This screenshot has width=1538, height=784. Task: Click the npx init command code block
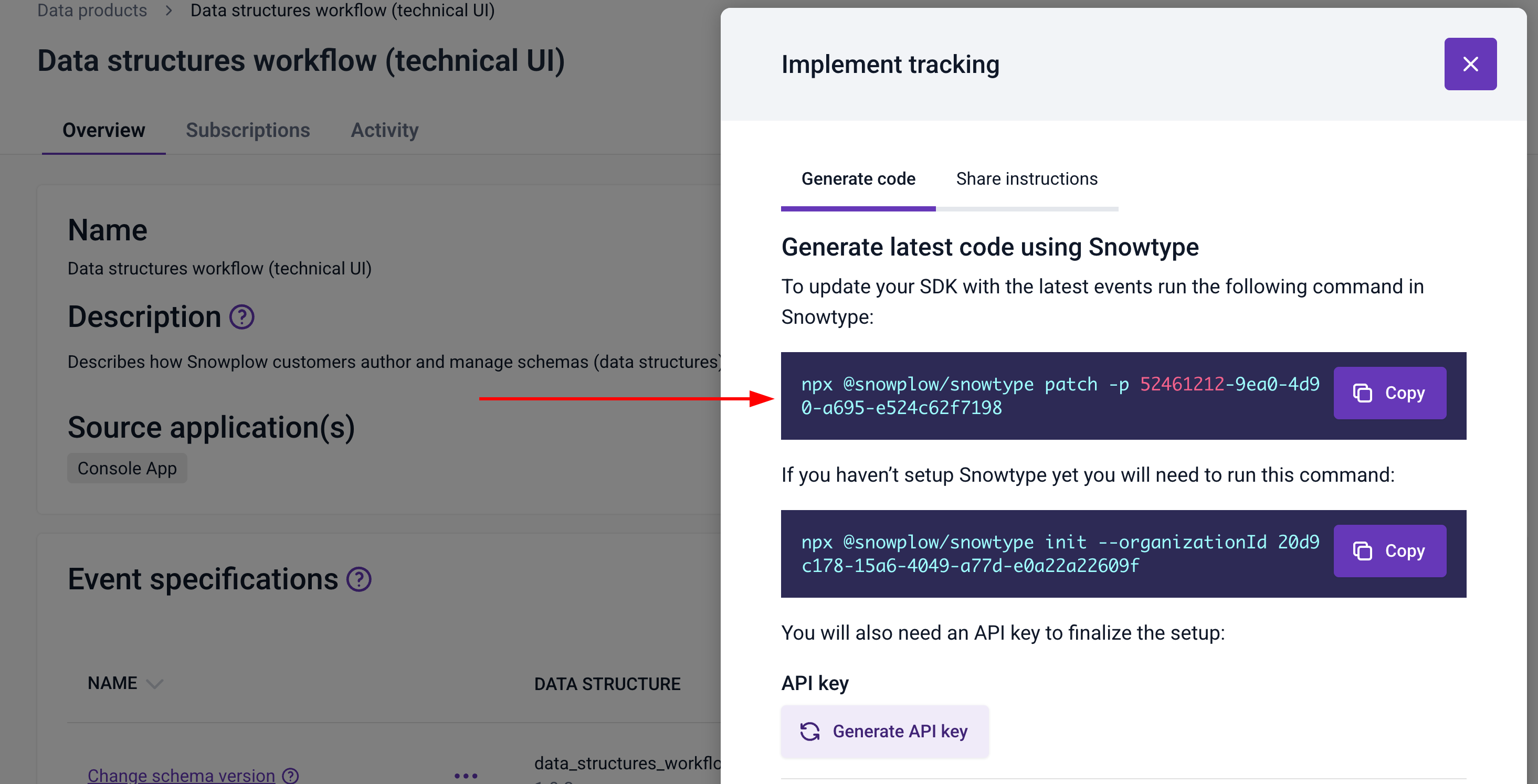click(x=1057, y=553)
